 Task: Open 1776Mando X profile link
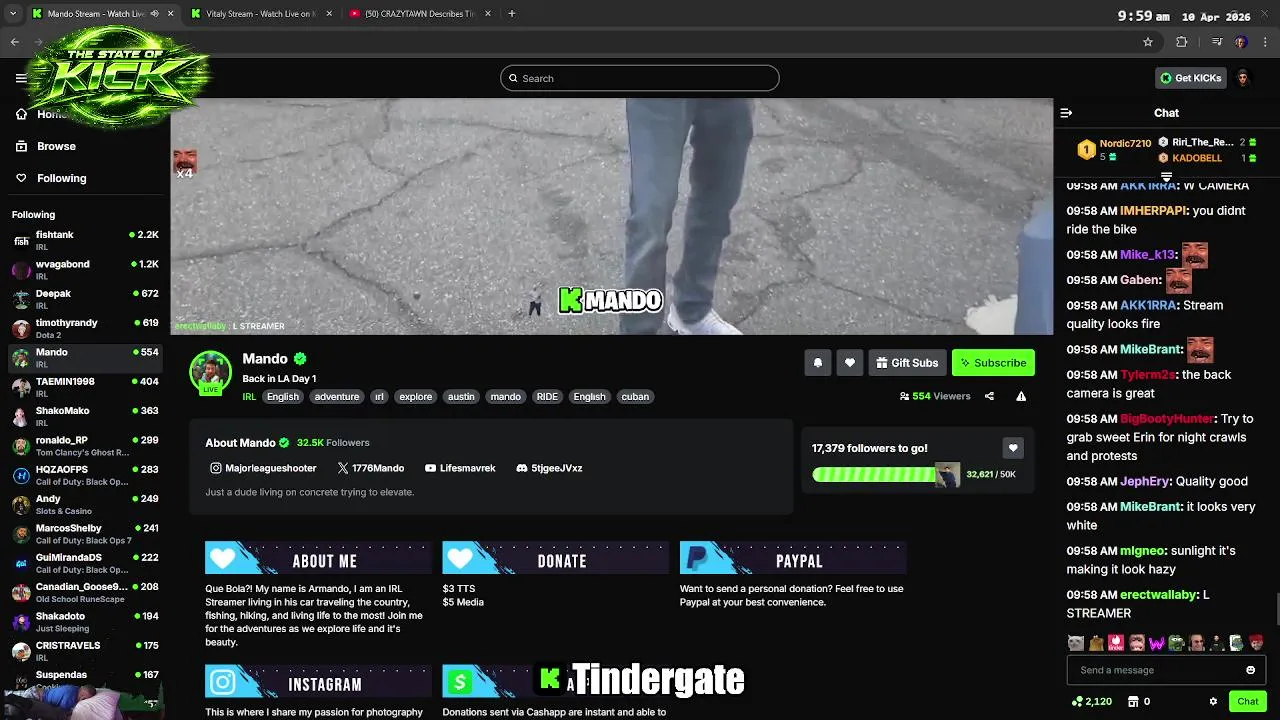point(371,468)
